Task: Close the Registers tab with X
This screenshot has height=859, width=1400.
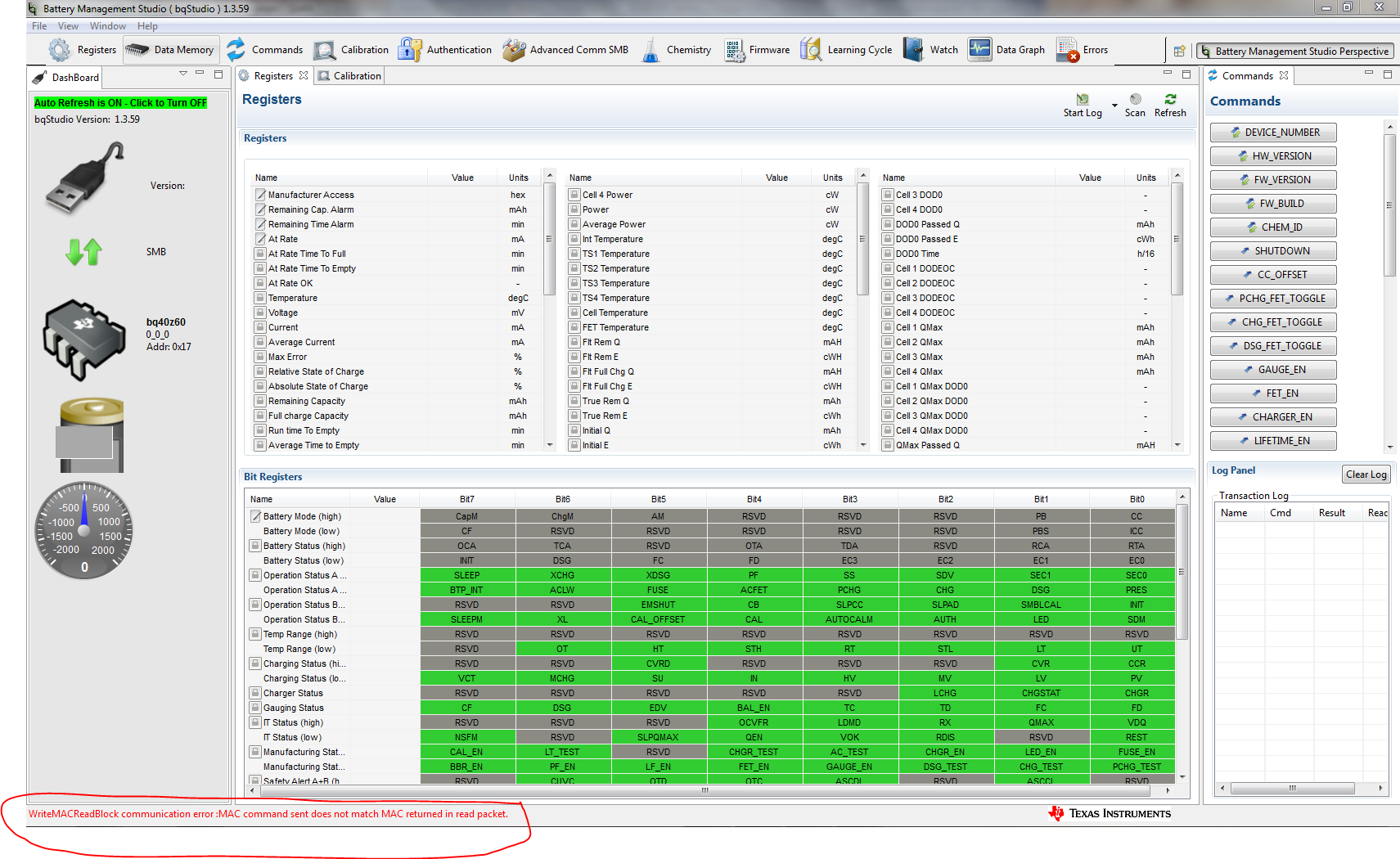Action: tap(304, 75)
